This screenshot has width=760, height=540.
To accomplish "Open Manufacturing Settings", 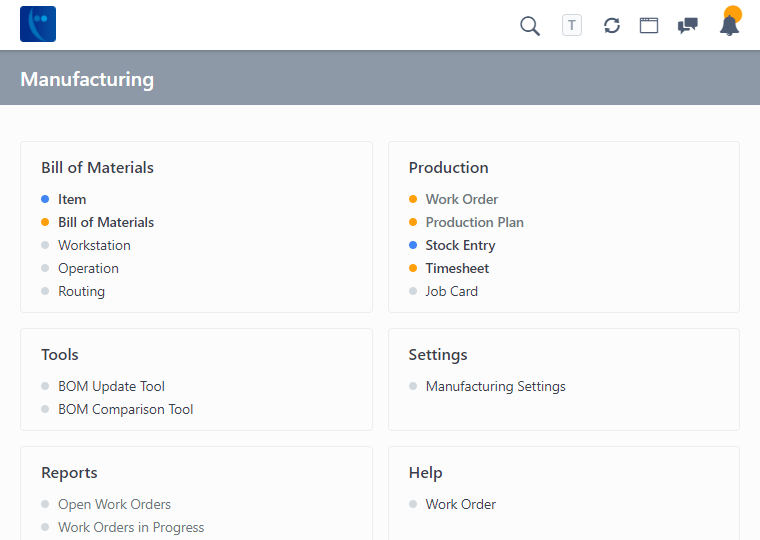I will (x=495, y=386).
